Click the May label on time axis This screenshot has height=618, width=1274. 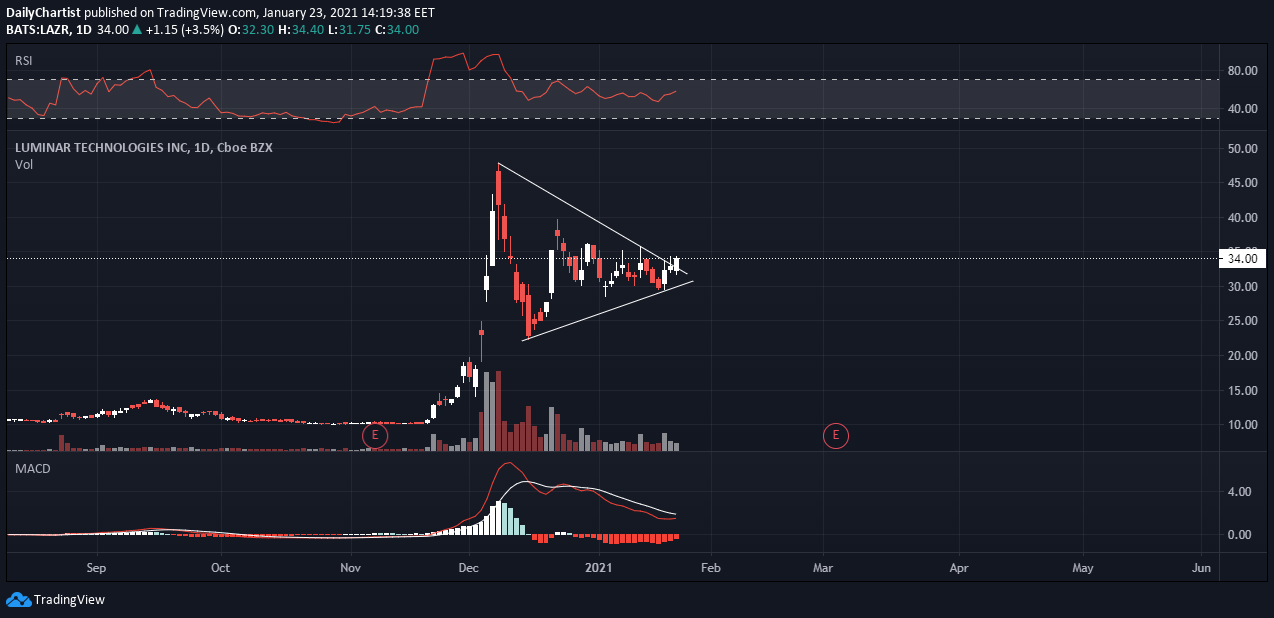[x=1083, y=568]
